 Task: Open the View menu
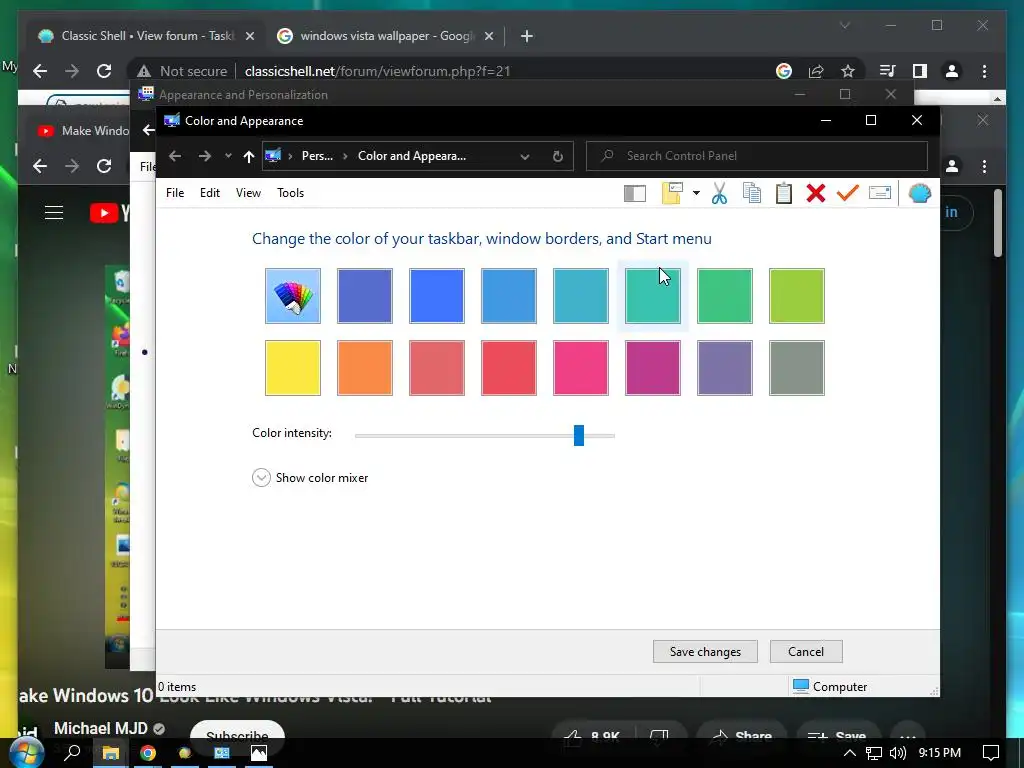tap(248, 193)
